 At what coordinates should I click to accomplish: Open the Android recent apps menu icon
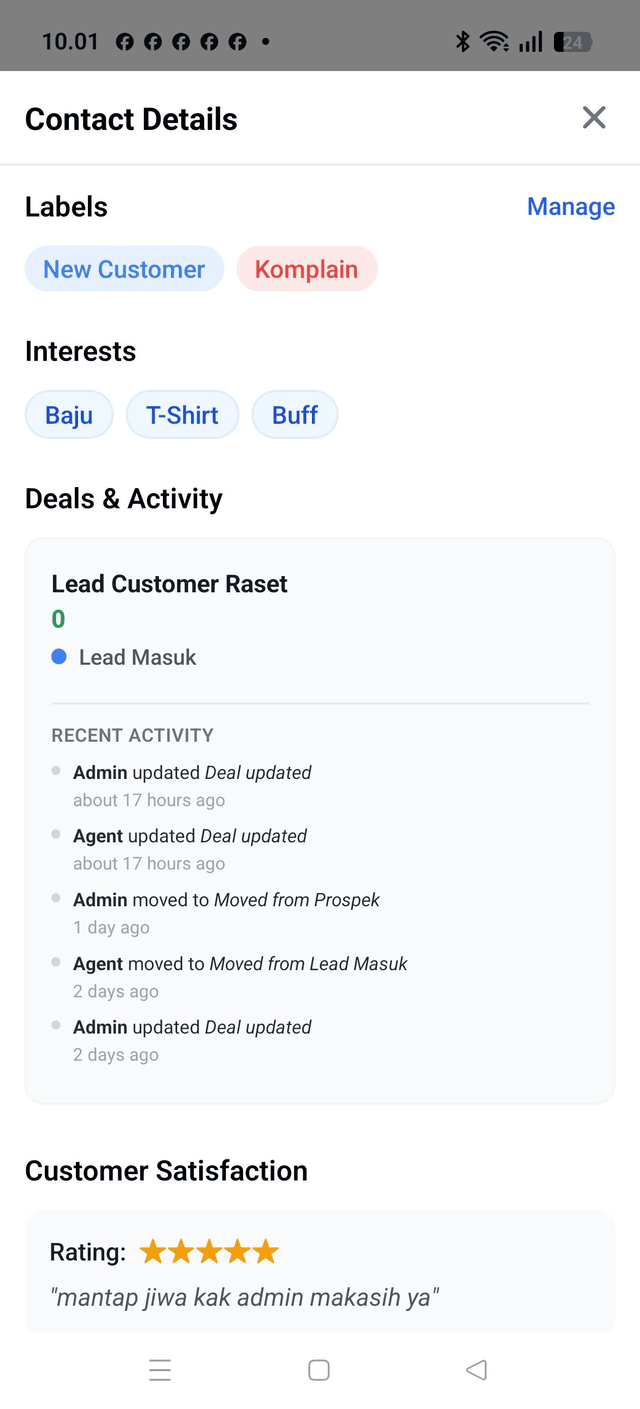[160, 1370]
